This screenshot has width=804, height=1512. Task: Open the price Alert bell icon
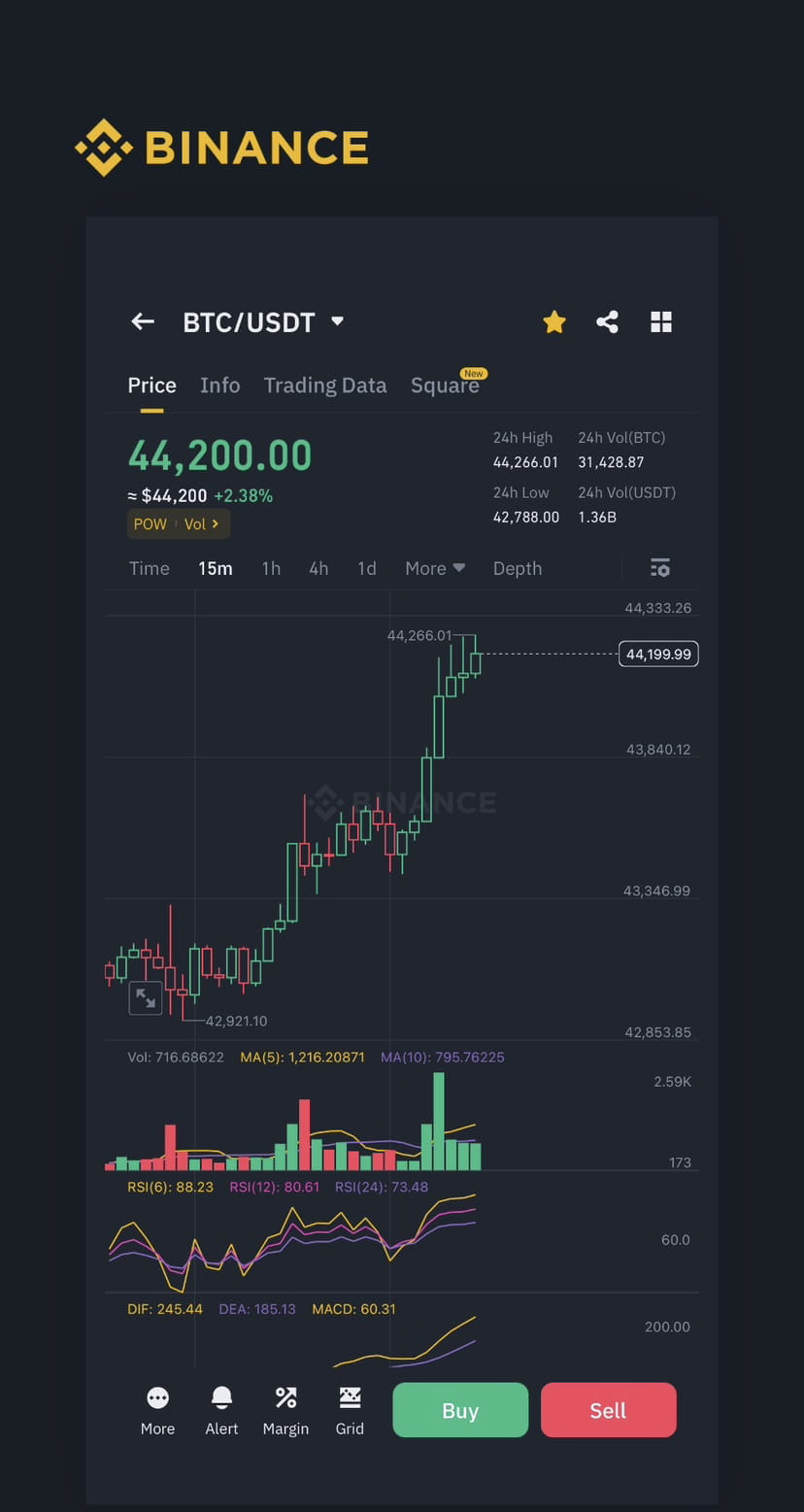click(221, 1398)
